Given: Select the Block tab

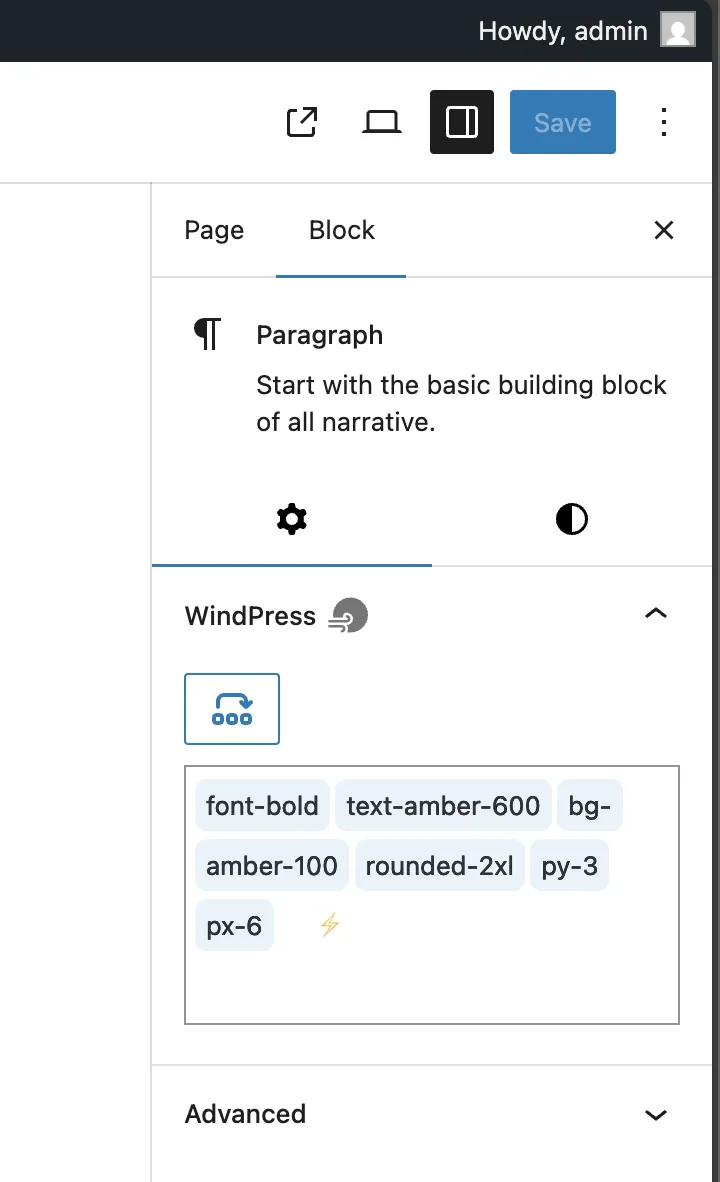Looking at the screenshot, I should [x=341, y=230].
